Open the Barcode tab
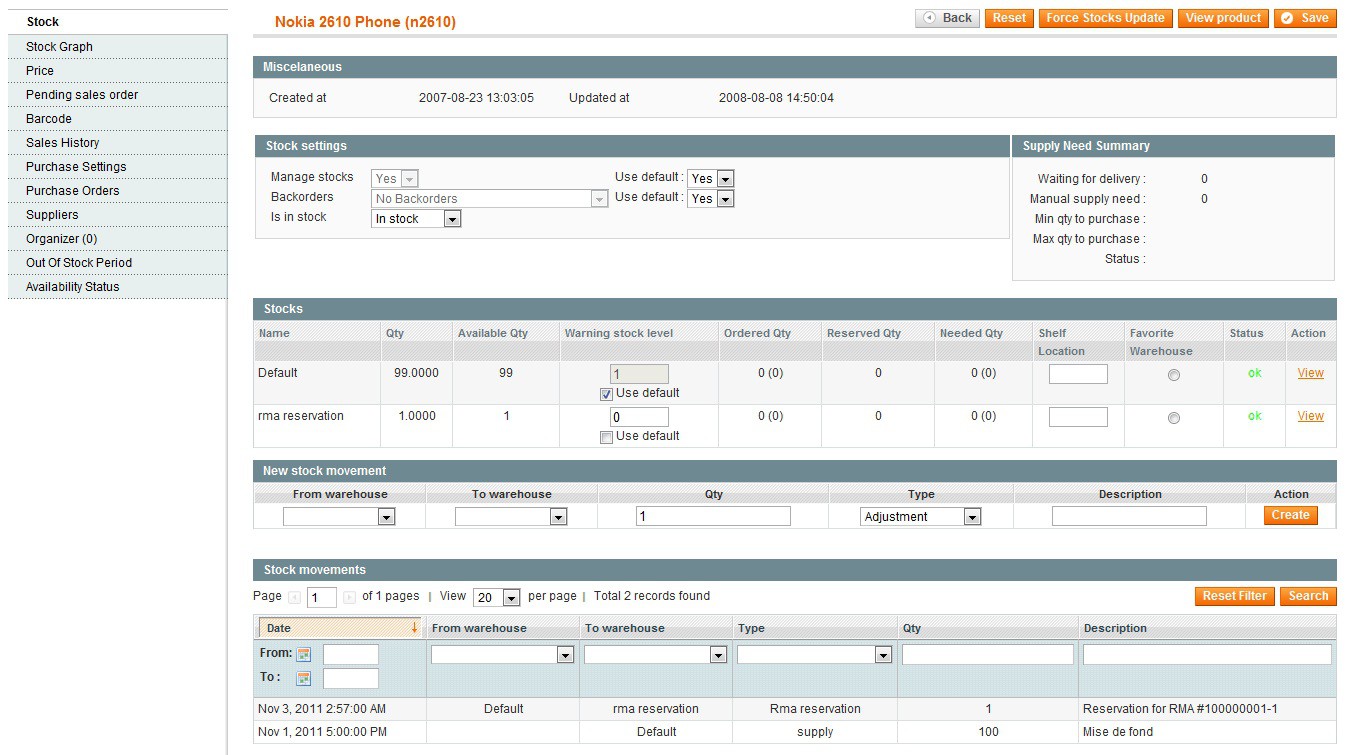Image resolution: width=1351 pixels, height=755 pixels. [x=118, y=119]
